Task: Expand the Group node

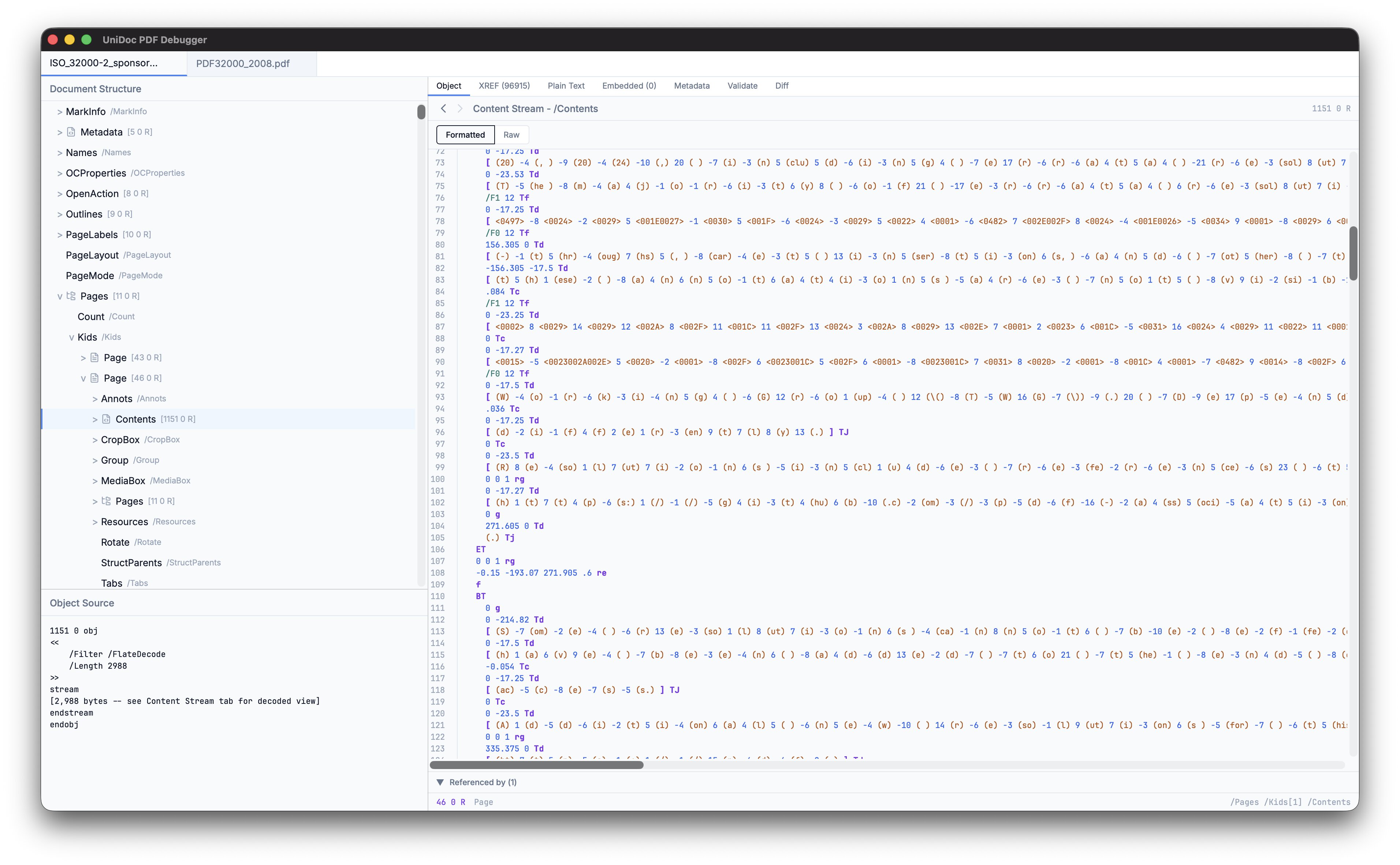Action: click(x=95, y=461)
